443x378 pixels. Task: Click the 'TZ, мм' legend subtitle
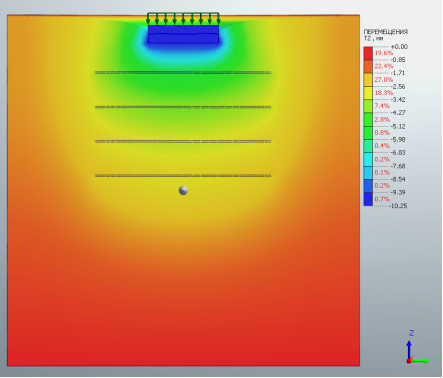tap(373, 39)
